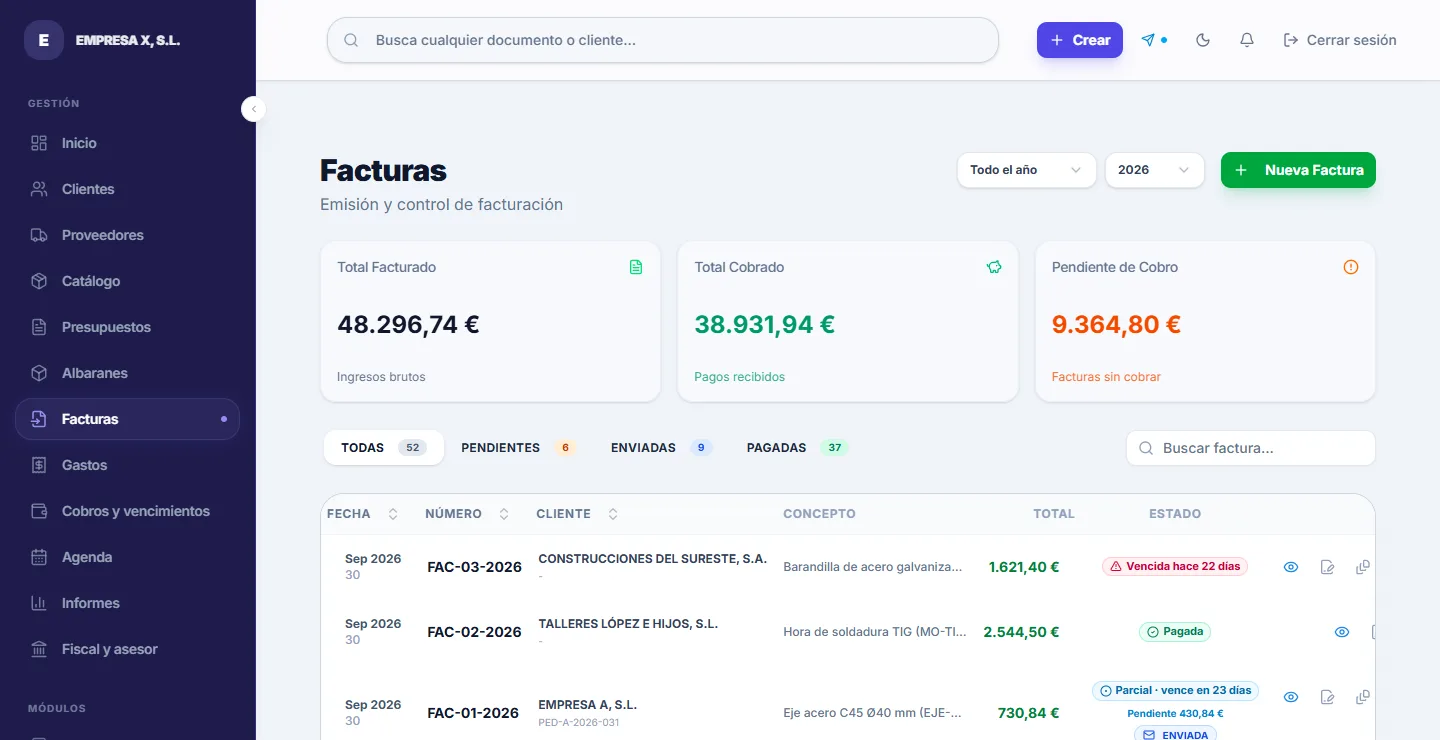This screenshot has width=1440, height=740.
Task: Open Fiscal y asesor in the sidebar
Action: [127, 649]
